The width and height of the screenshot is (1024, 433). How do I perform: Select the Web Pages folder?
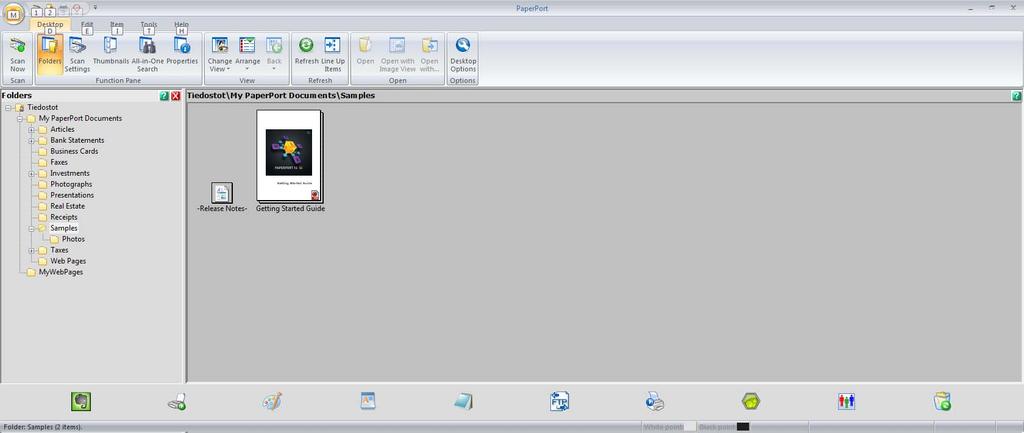(x=68, y=261)
